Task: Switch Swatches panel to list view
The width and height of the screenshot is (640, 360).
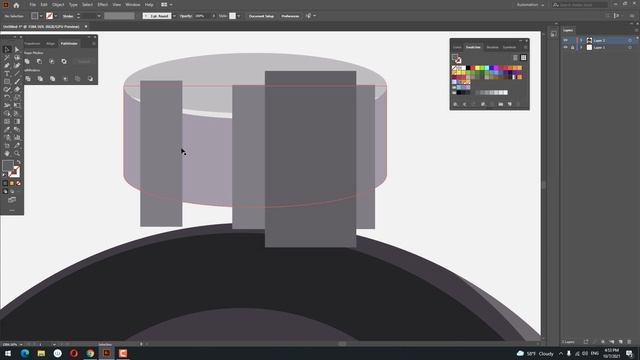Action: point(516,58)
